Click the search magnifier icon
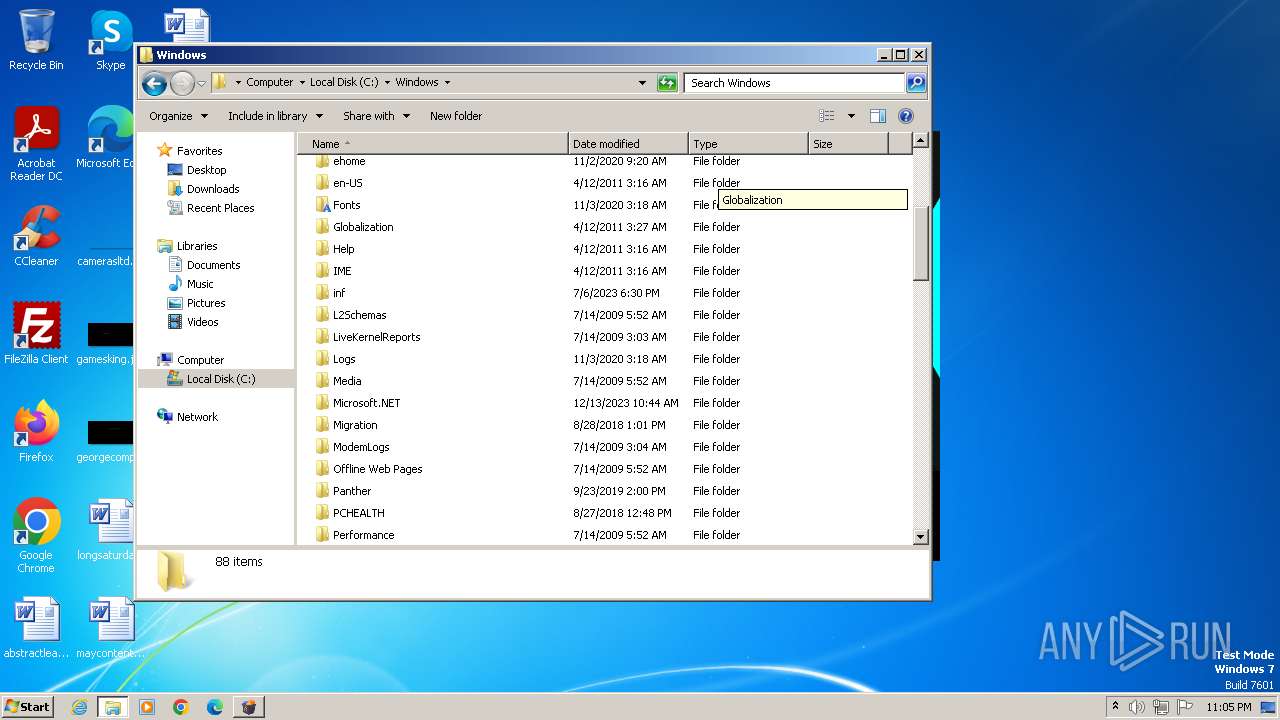The image size is (1280, 720). click(x=915, y=83)
